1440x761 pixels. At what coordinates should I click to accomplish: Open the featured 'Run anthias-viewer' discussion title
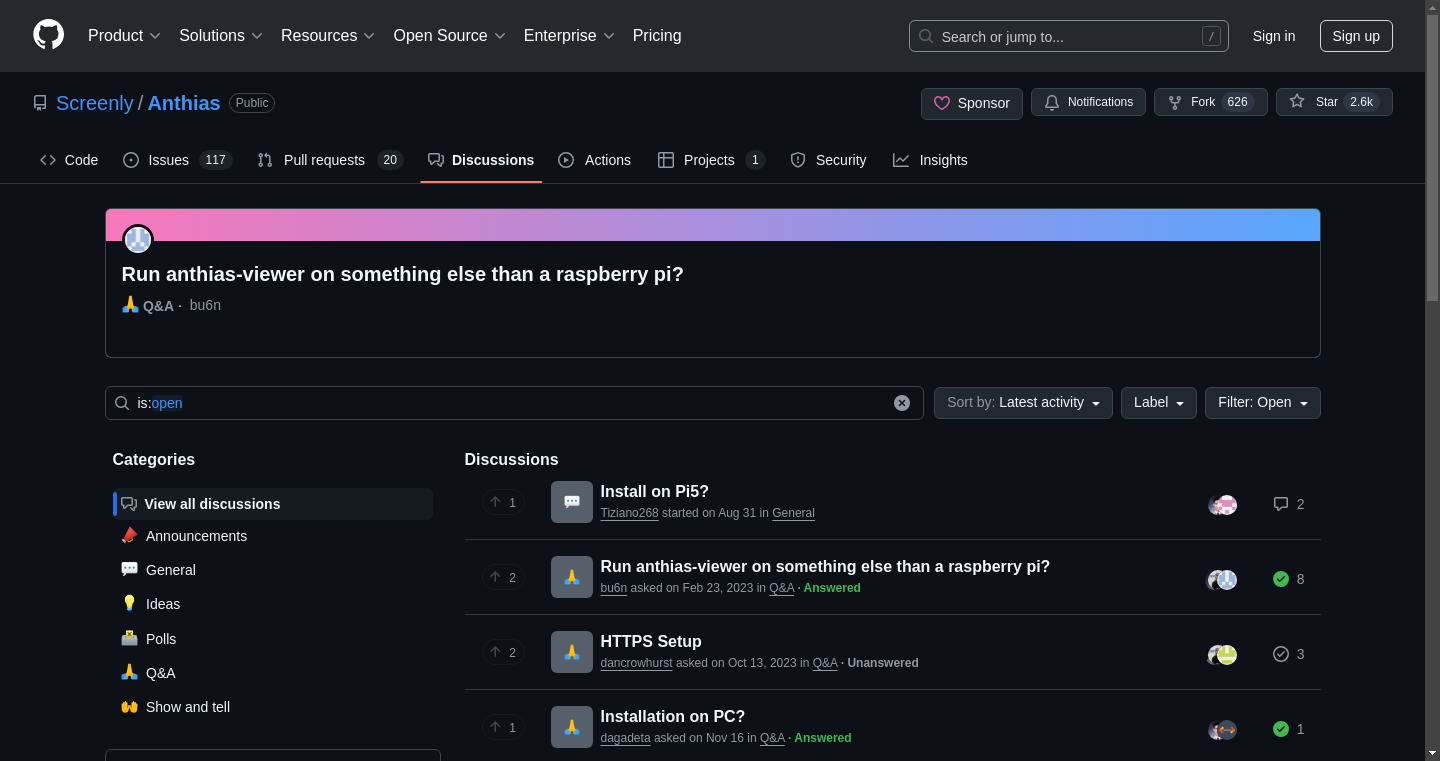click(x=402, y=274)
